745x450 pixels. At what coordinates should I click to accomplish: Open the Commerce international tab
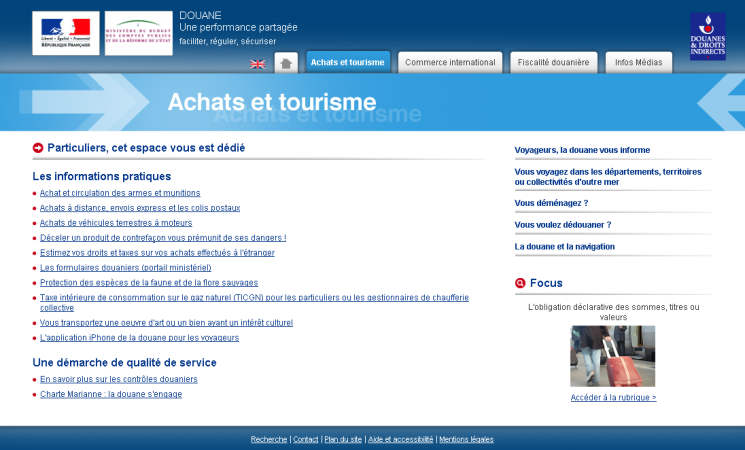pos(450,62)
